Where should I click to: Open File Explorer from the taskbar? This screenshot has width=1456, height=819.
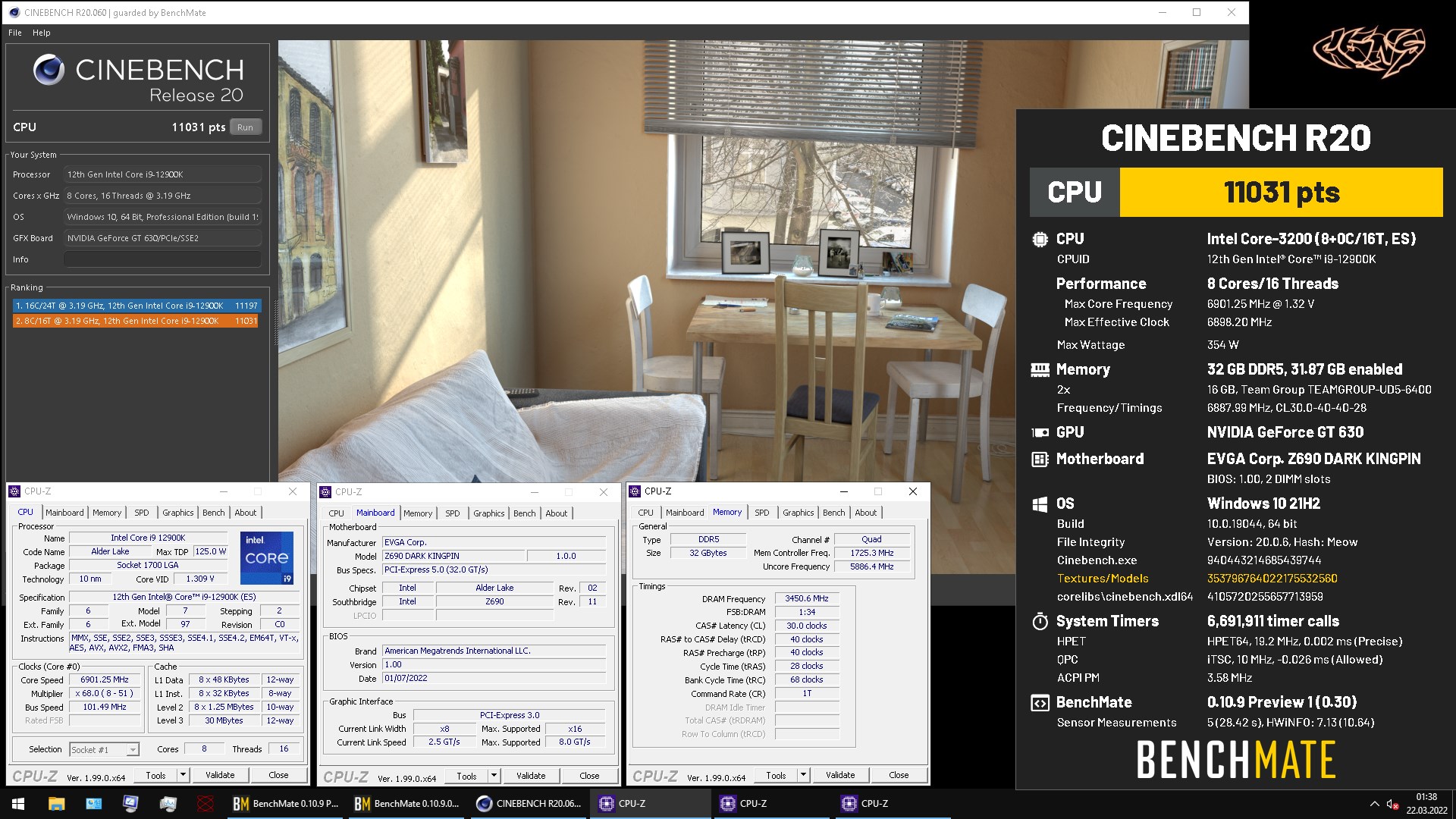56,804
